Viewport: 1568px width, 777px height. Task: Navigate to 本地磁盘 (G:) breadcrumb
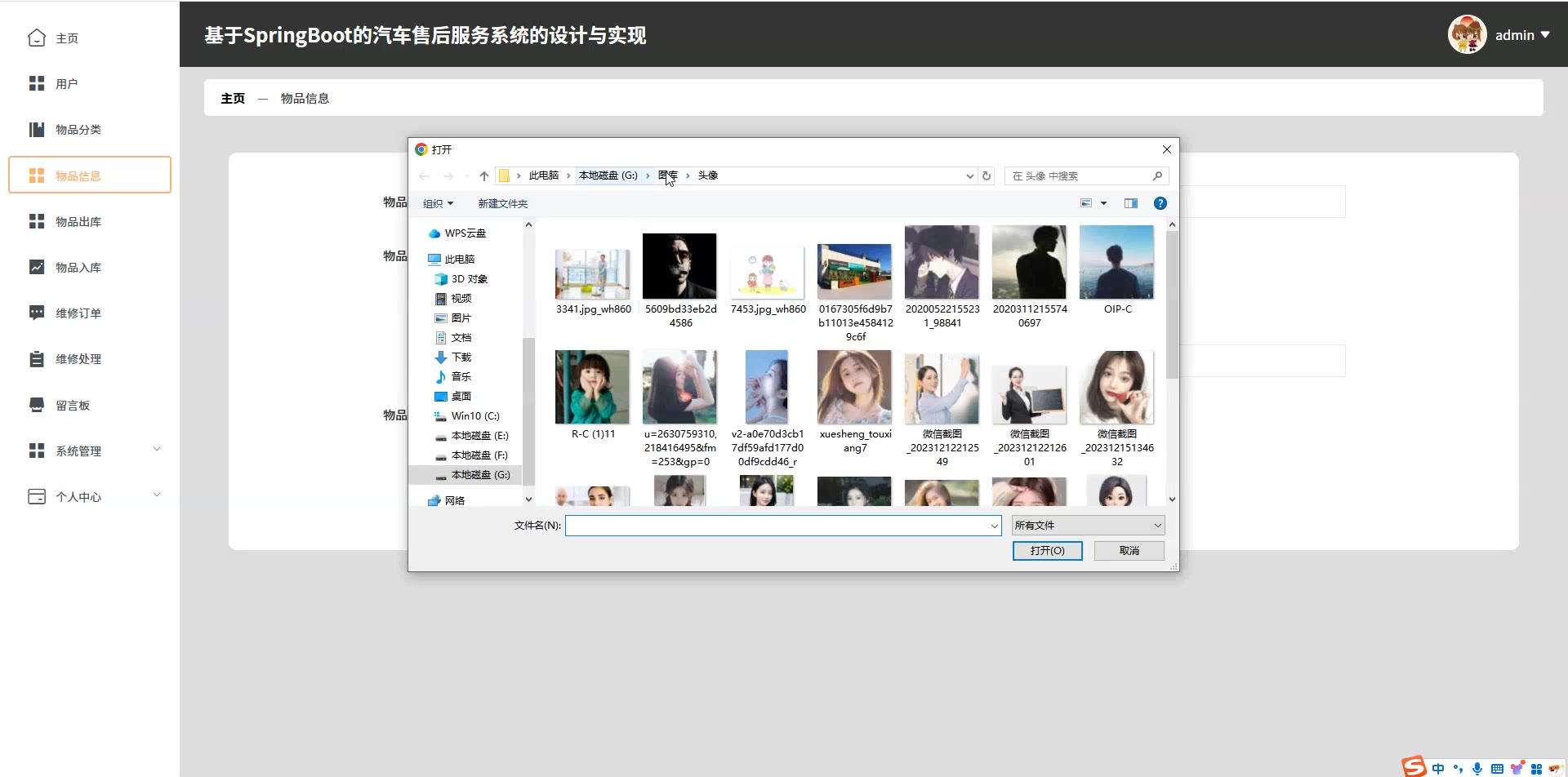608,175
